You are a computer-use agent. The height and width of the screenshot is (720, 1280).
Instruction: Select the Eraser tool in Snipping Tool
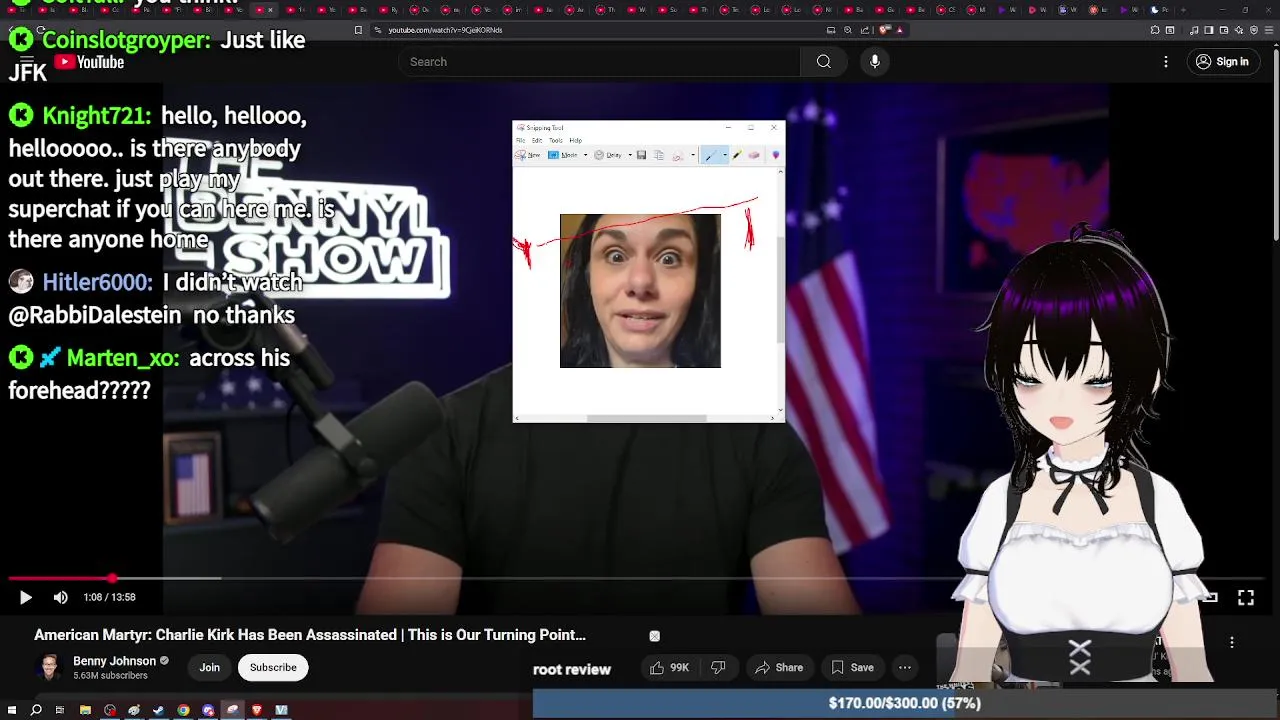(754, 155)
